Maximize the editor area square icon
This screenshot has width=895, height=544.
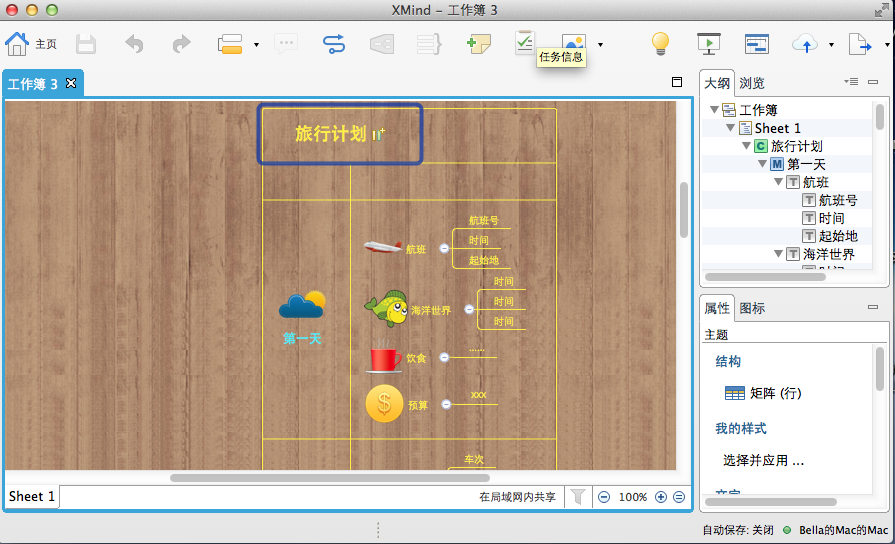pyautogui.click(x=677, y=82)
